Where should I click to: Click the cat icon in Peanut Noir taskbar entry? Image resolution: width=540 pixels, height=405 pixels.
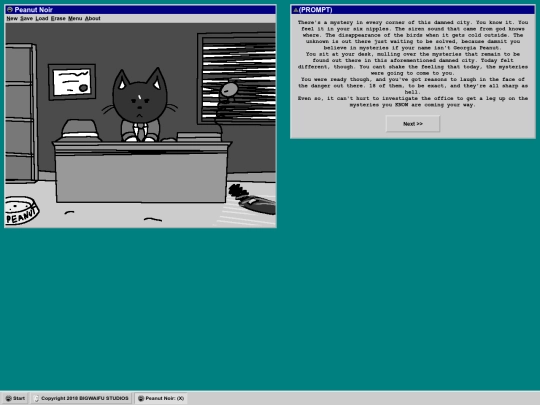pos(141,398)
